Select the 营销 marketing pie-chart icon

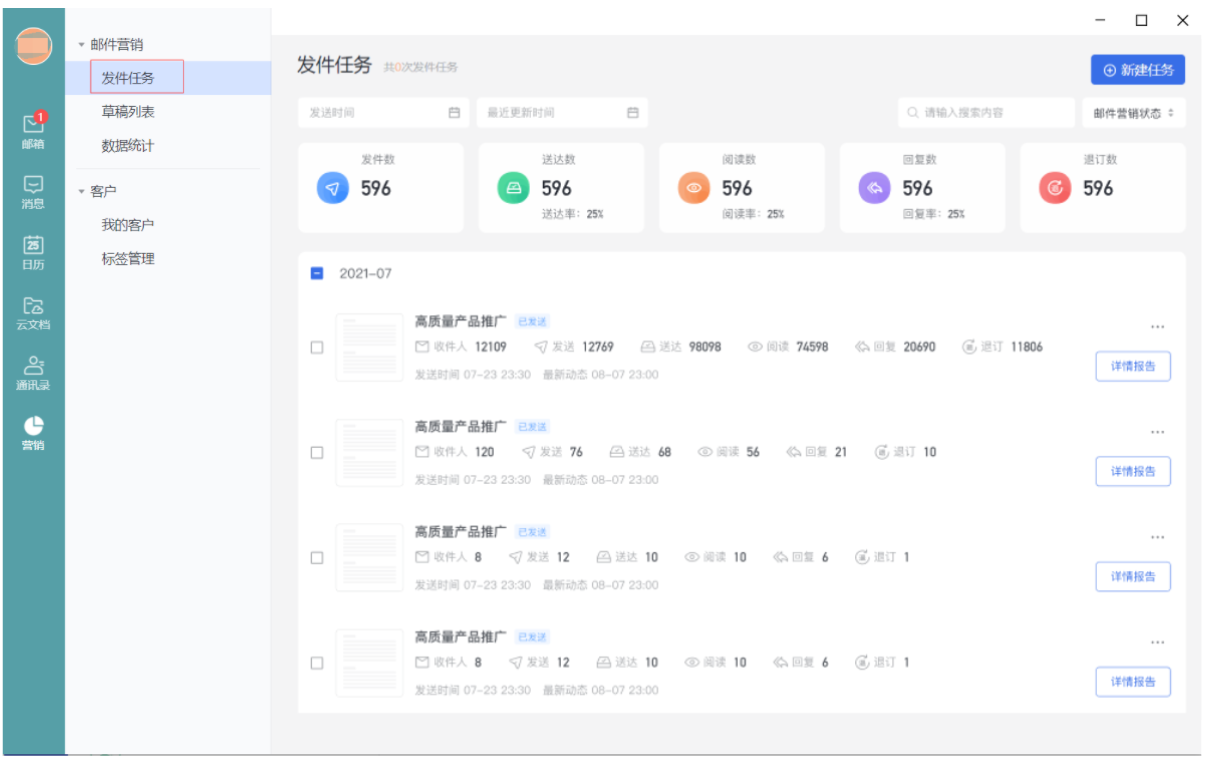click(34, 432)
